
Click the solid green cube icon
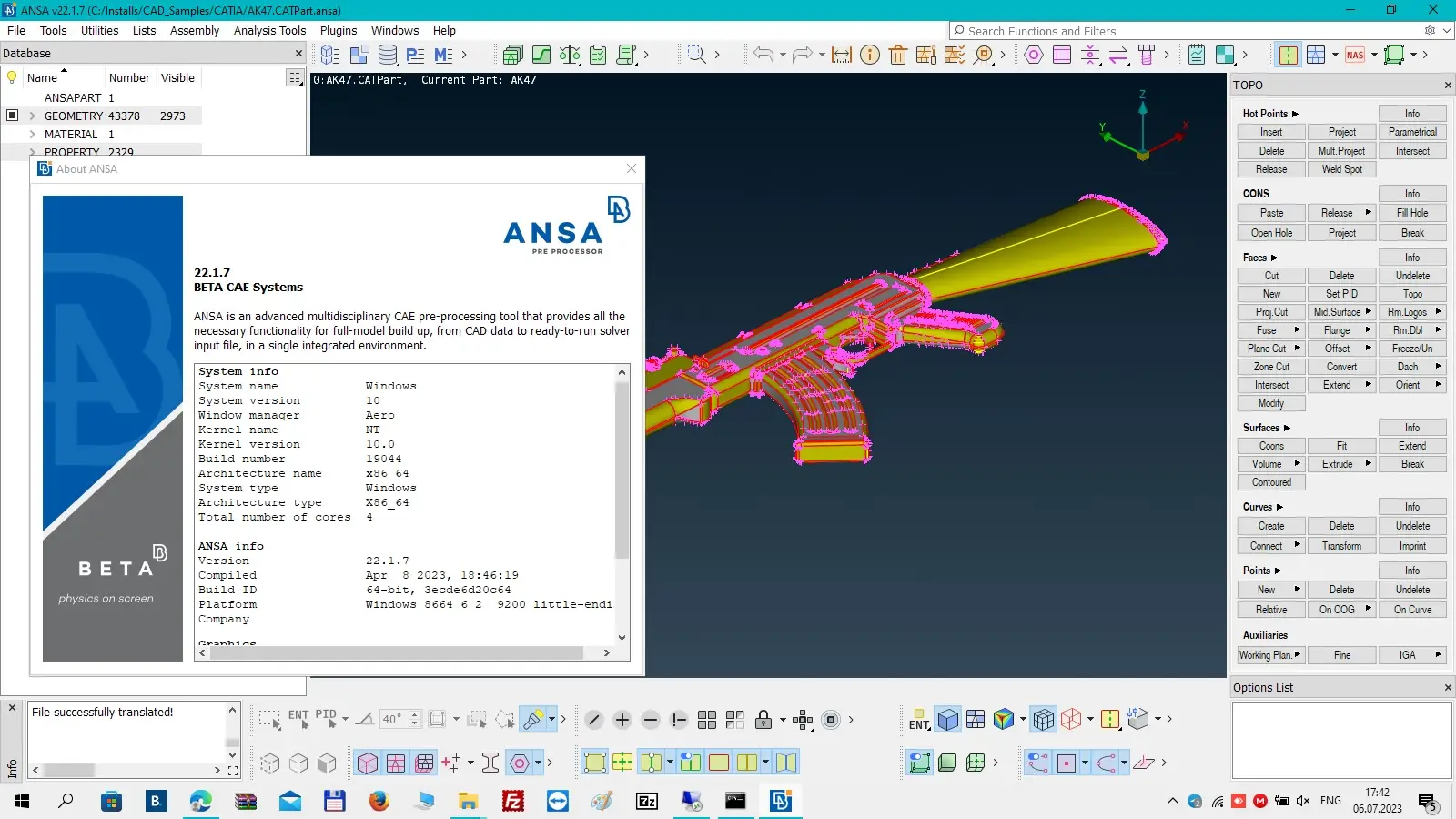click(x=947, y=763)
